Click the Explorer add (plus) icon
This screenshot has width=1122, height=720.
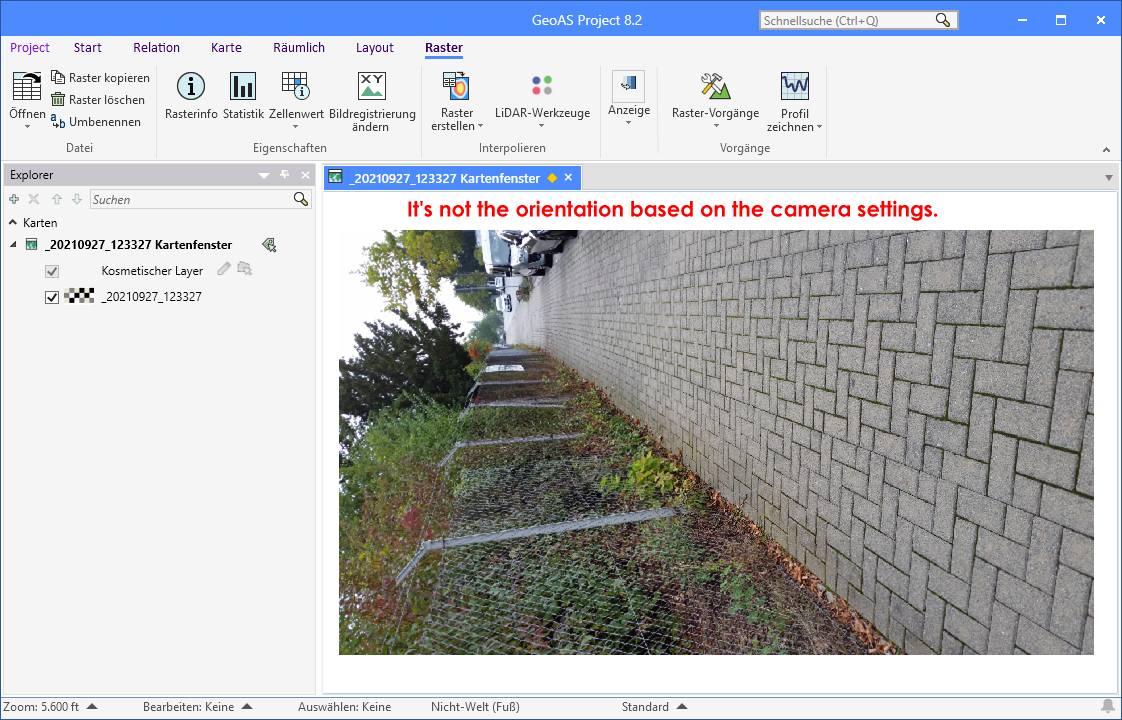[x=14, y=199]
